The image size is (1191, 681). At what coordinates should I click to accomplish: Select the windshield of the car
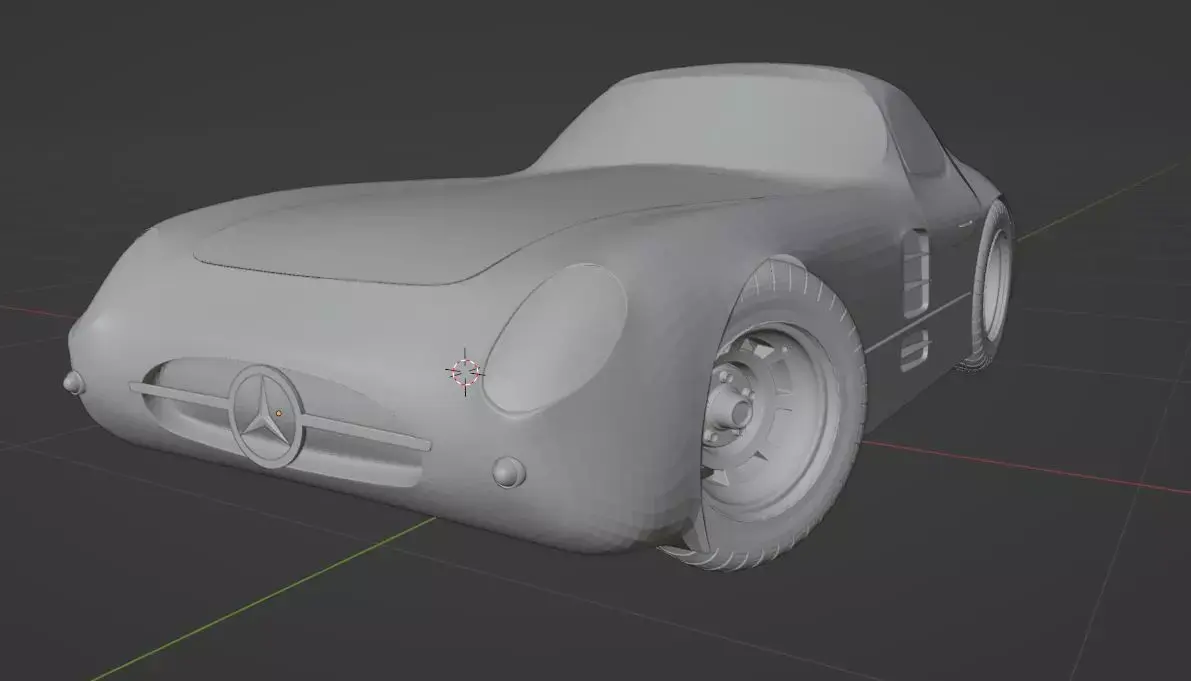coord(718,126)
